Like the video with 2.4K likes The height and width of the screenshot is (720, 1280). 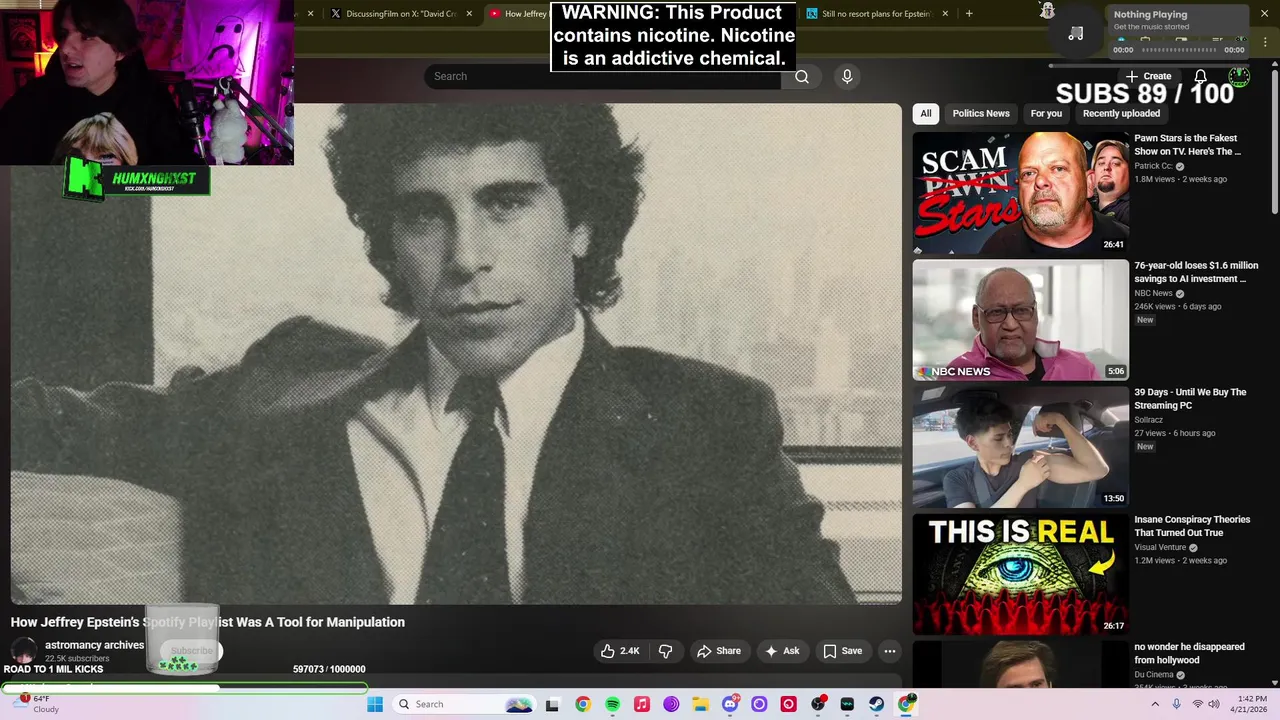[620, 651]
